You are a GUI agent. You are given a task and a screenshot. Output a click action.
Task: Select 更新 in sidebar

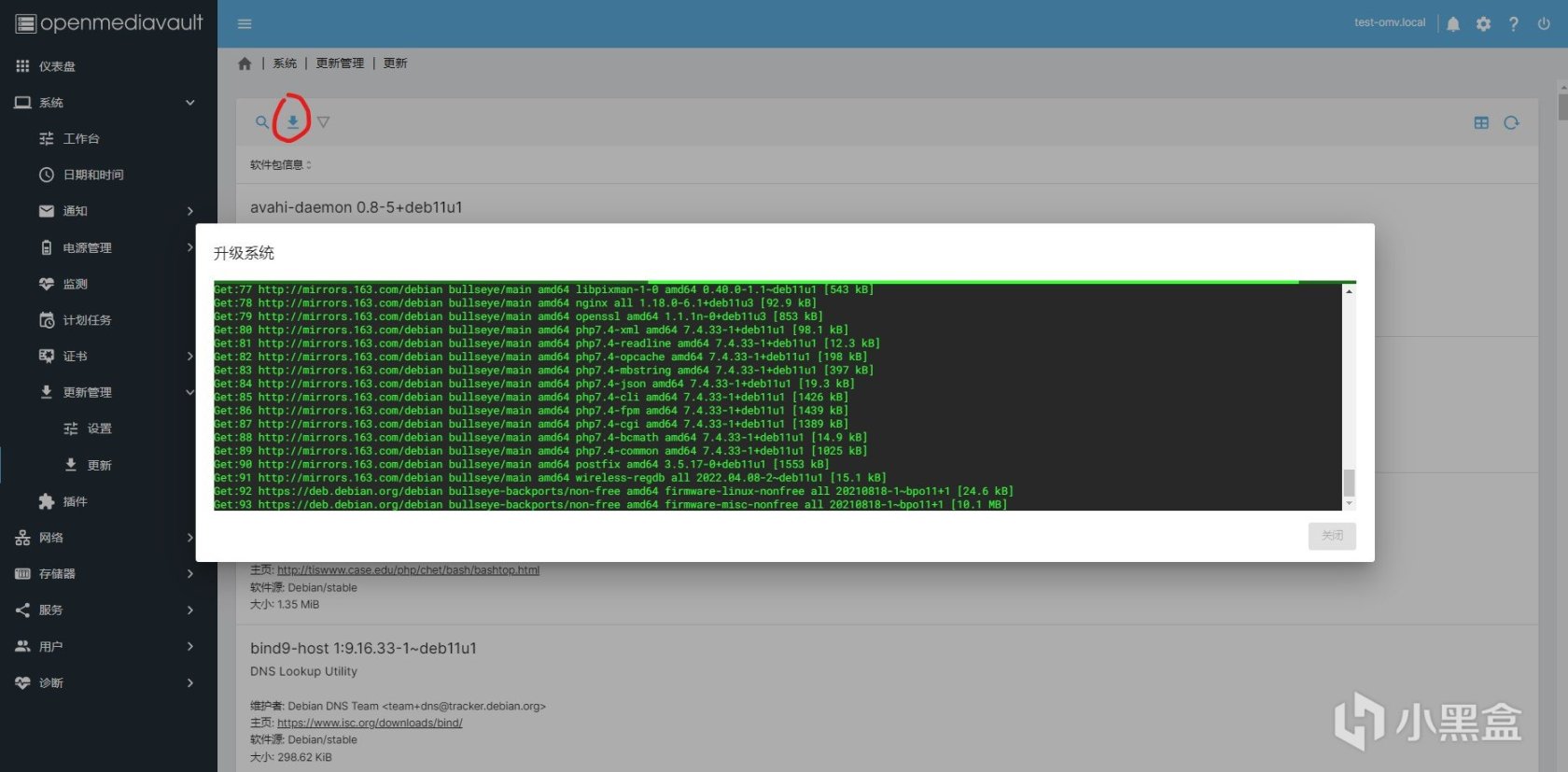(108, 465)
